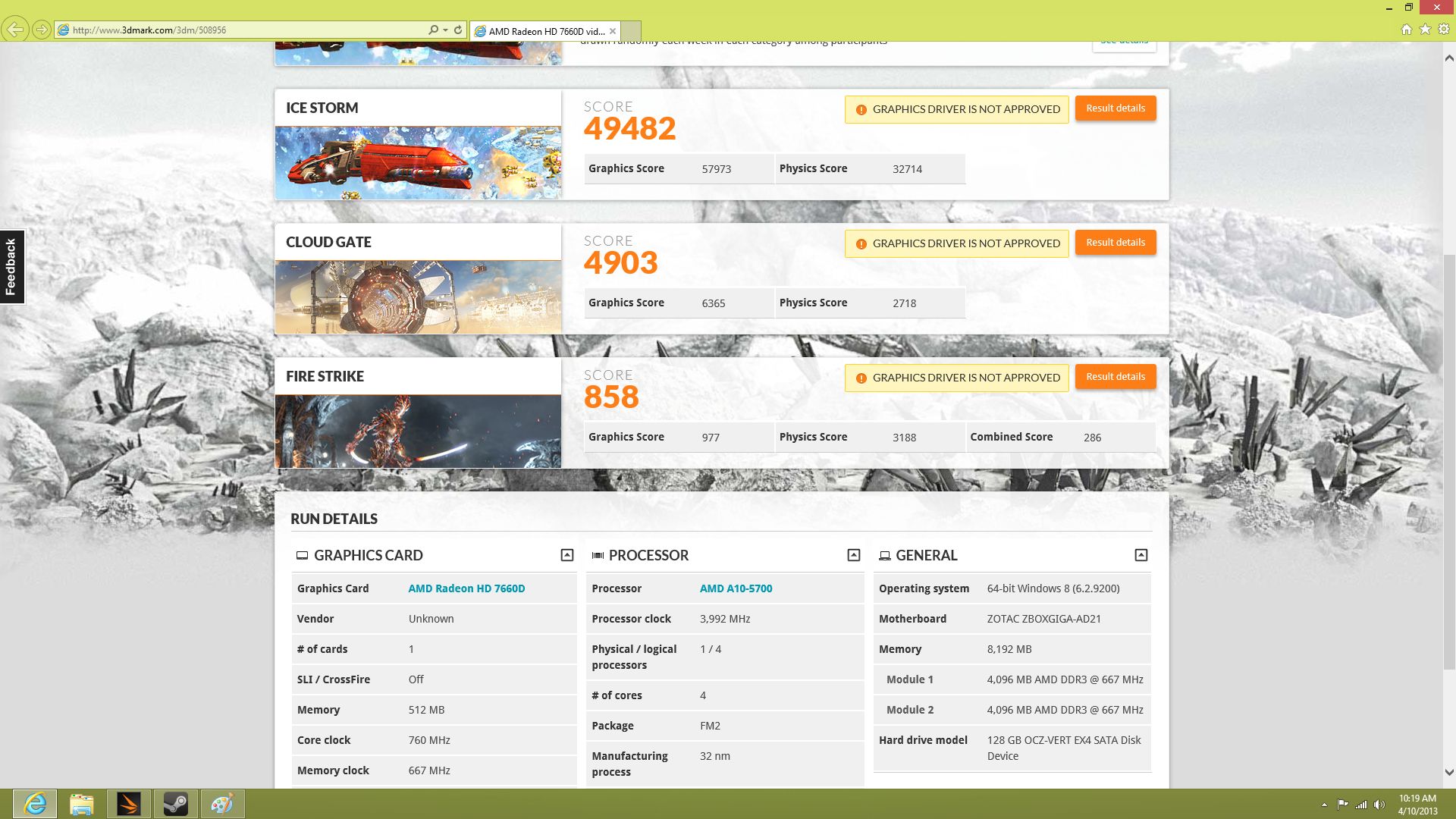Viewport: 1456px width, 819px height.
Task: Click the Fire Strike driver not approved warning
Action: [957, 378]
